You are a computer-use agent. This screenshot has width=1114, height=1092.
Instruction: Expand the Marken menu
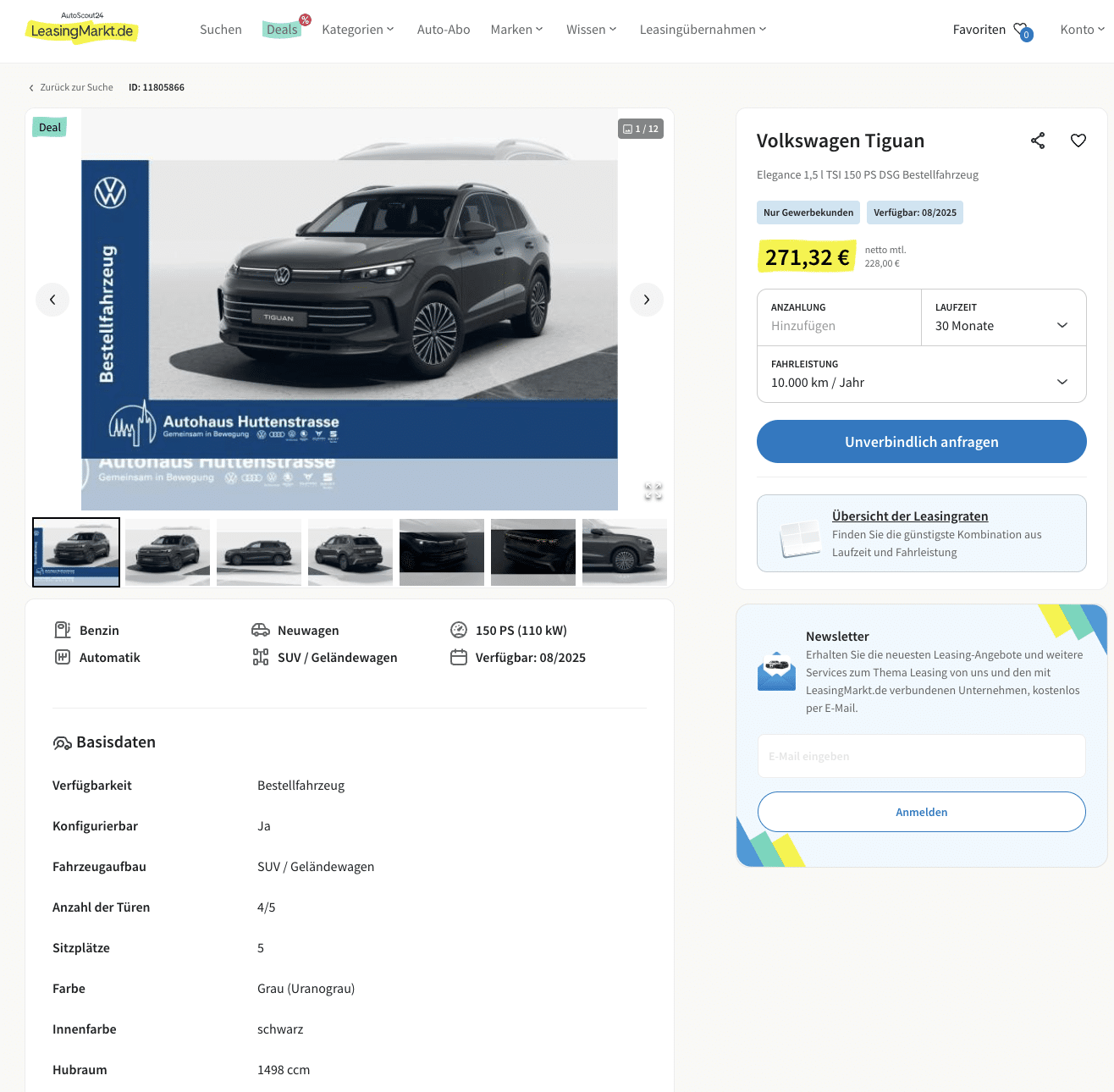(516, 30)
